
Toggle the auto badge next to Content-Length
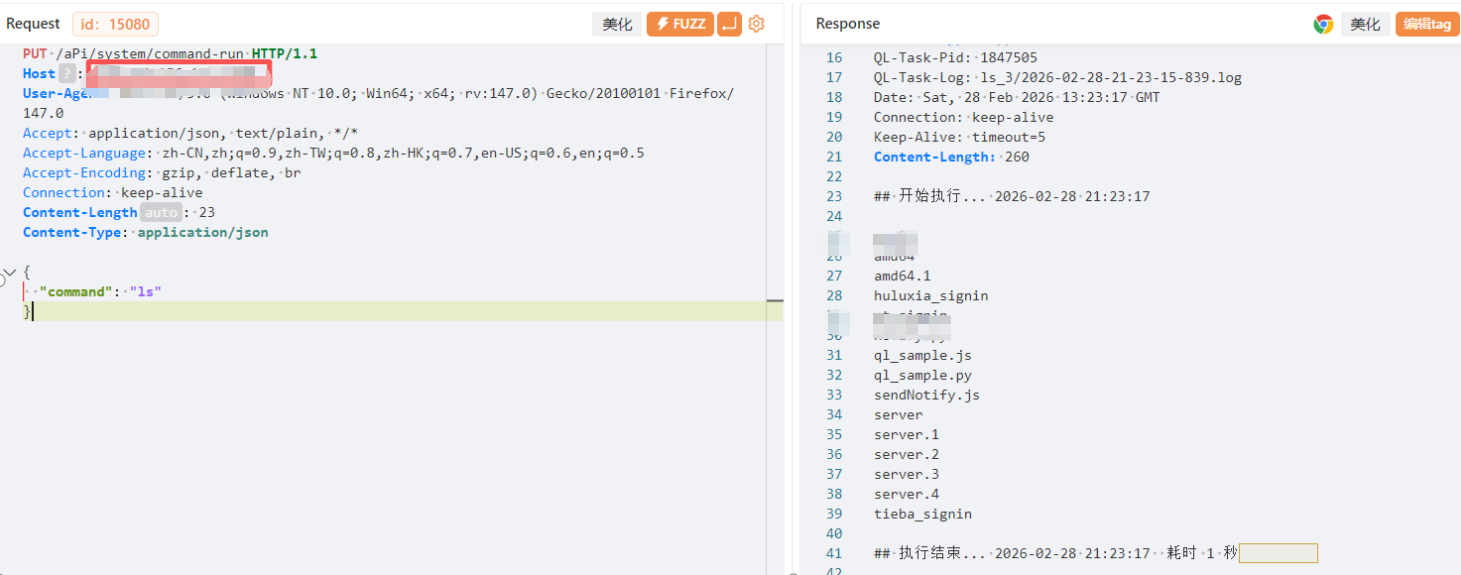click(x=160, y=212)
